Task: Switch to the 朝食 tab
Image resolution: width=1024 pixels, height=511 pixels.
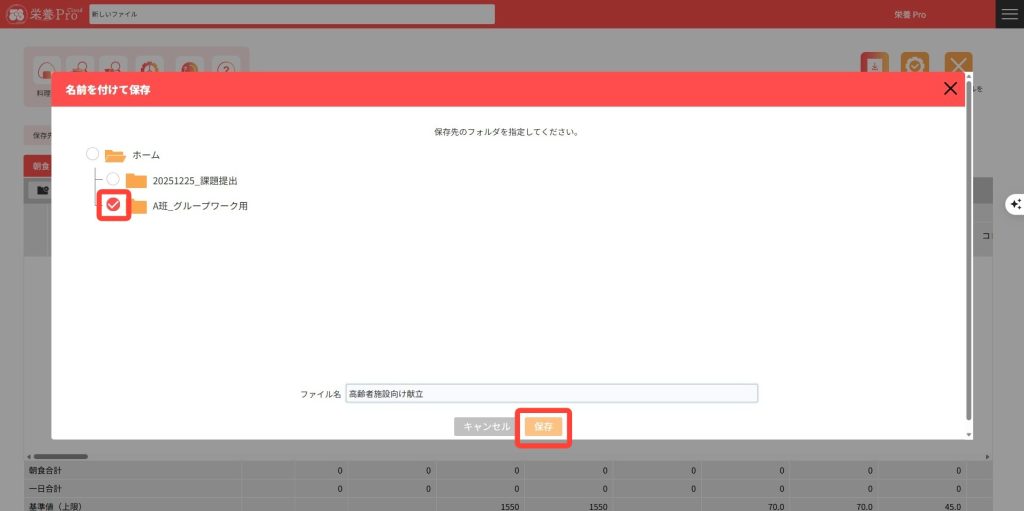Action: (x=39, y=166)
